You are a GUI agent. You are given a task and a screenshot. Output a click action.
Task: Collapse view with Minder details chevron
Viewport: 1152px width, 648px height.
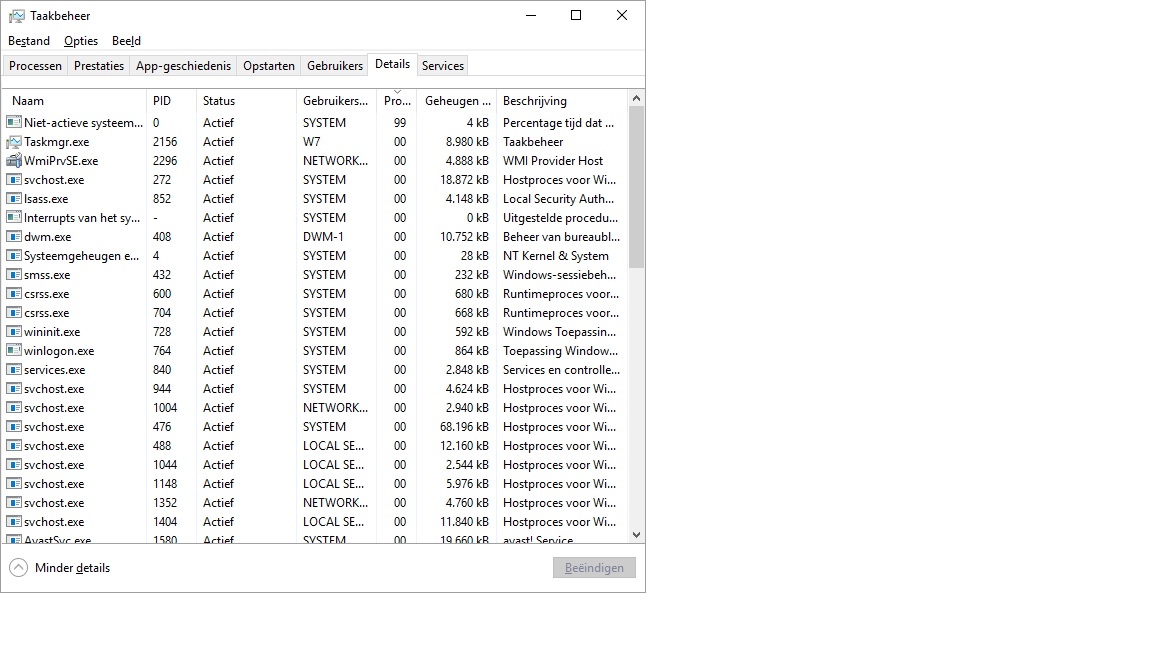18,568
